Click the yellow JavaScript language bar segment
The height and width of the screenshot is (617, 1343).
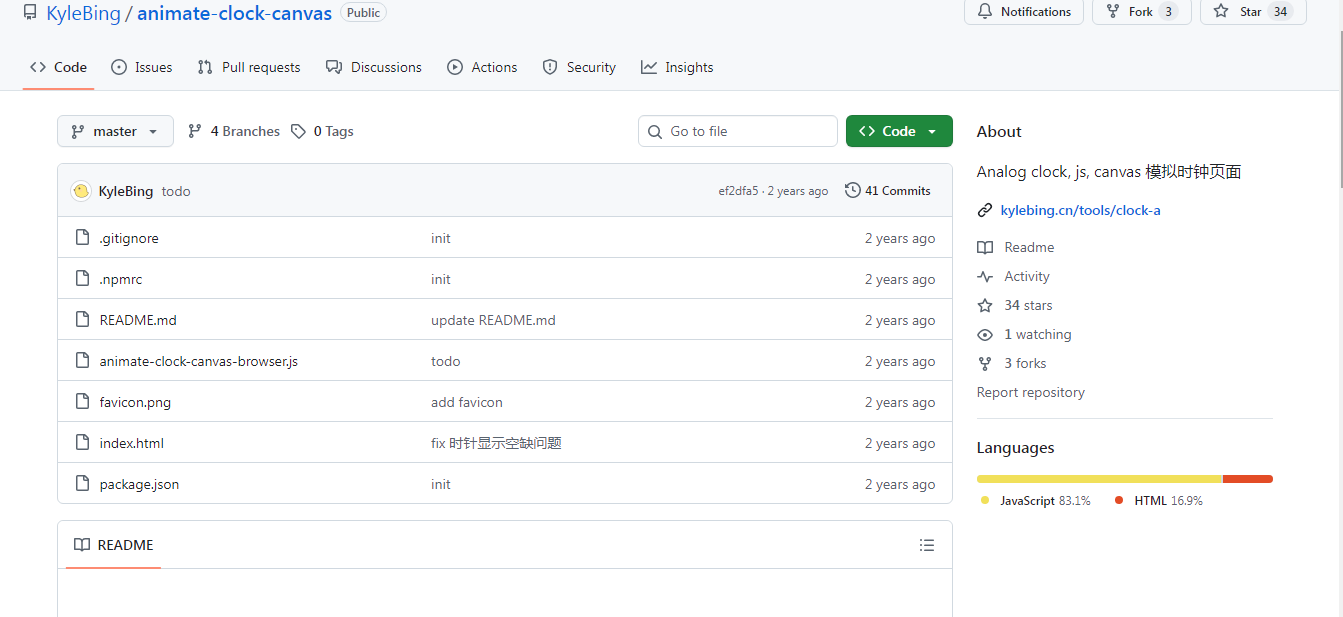pyautogui.click(x=1100, y=479)
